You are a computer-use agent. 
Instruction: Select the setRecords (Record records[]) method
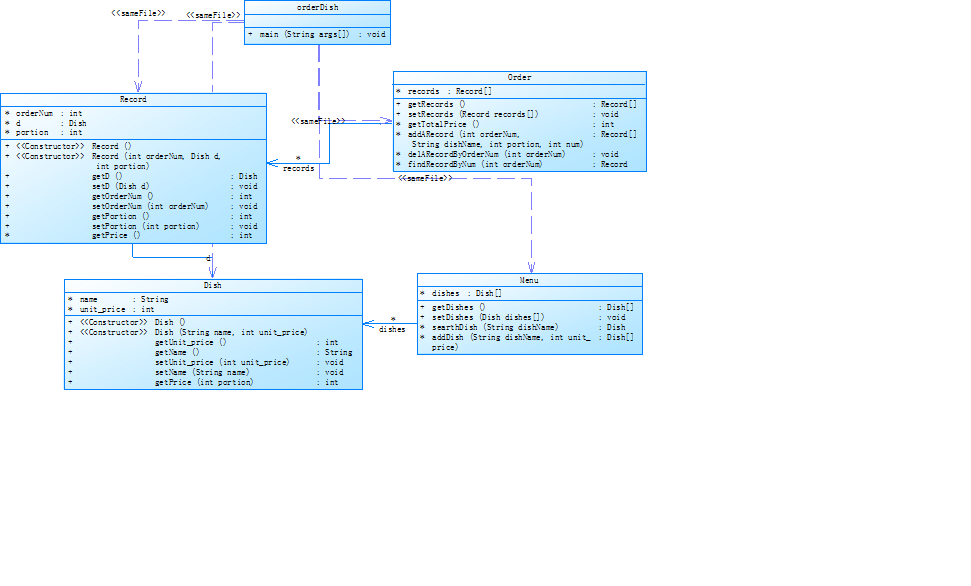click(516, 115)
